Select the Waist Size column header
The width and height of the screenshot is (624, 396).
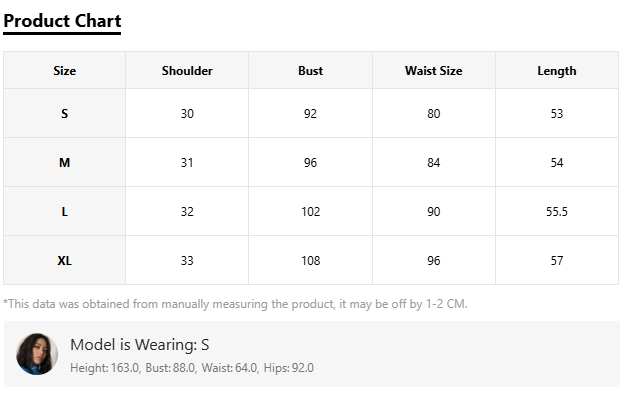coord(434,71)
